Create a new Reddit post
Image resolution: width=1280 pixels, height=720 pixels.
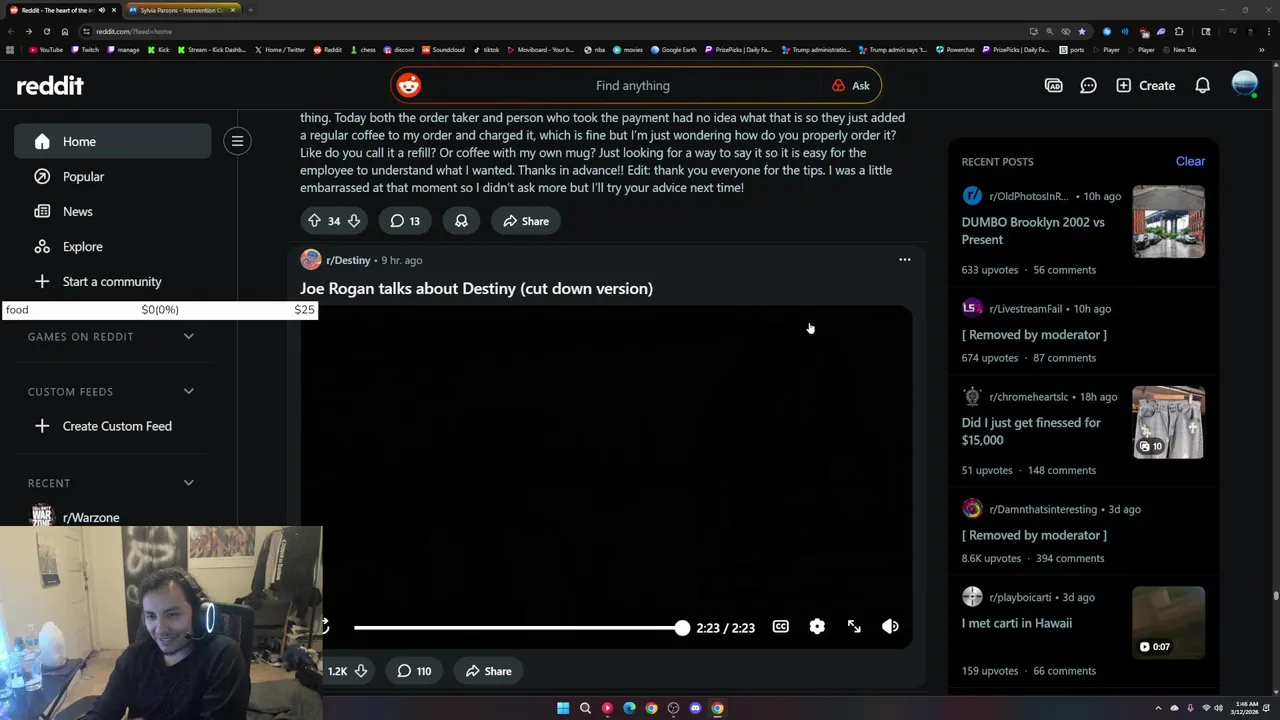[1145, 85]
